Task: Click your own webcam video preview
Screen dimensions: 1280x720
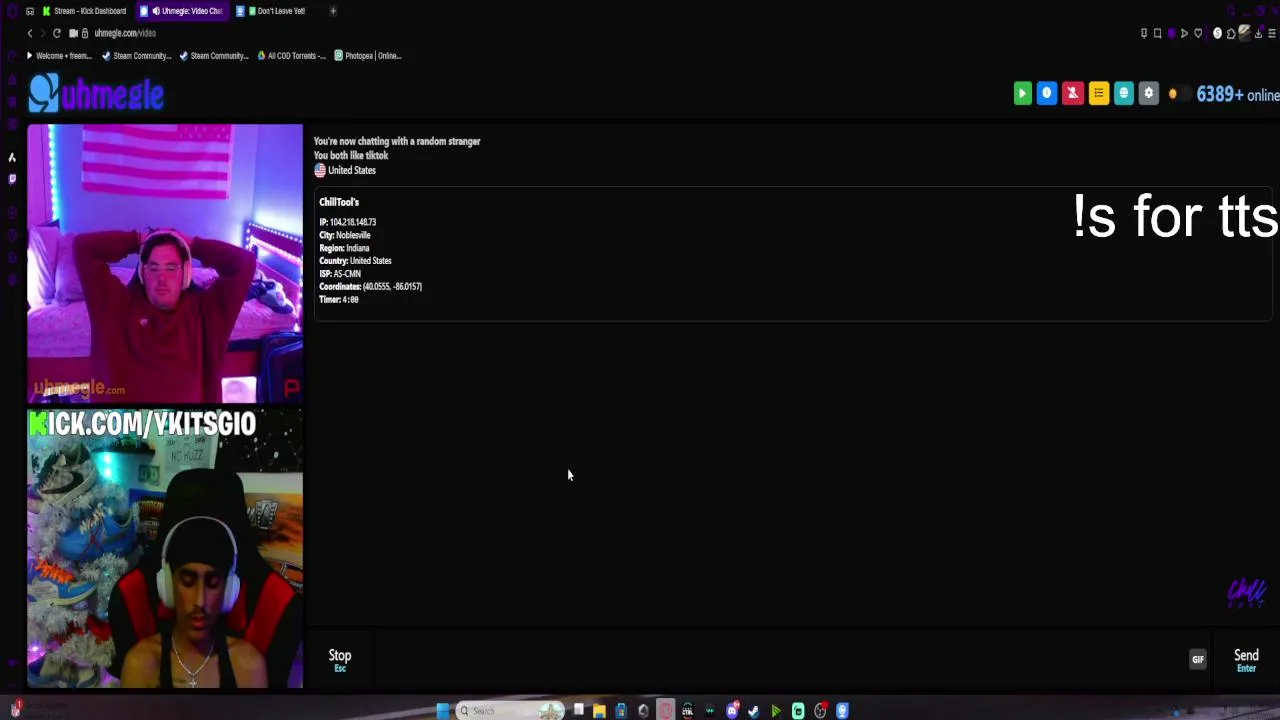Action: coord(165,548)
